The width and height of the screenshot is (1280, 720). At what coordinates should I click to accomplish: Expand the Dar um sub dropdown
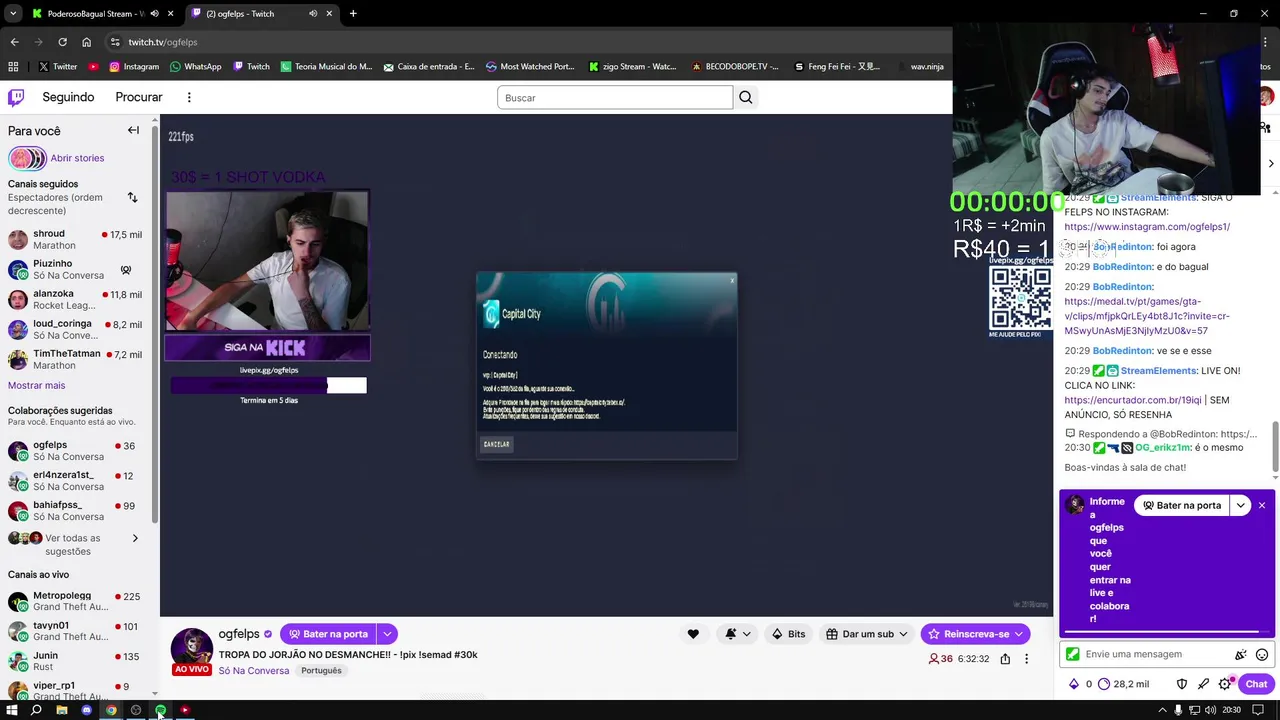tap(903, 634)
